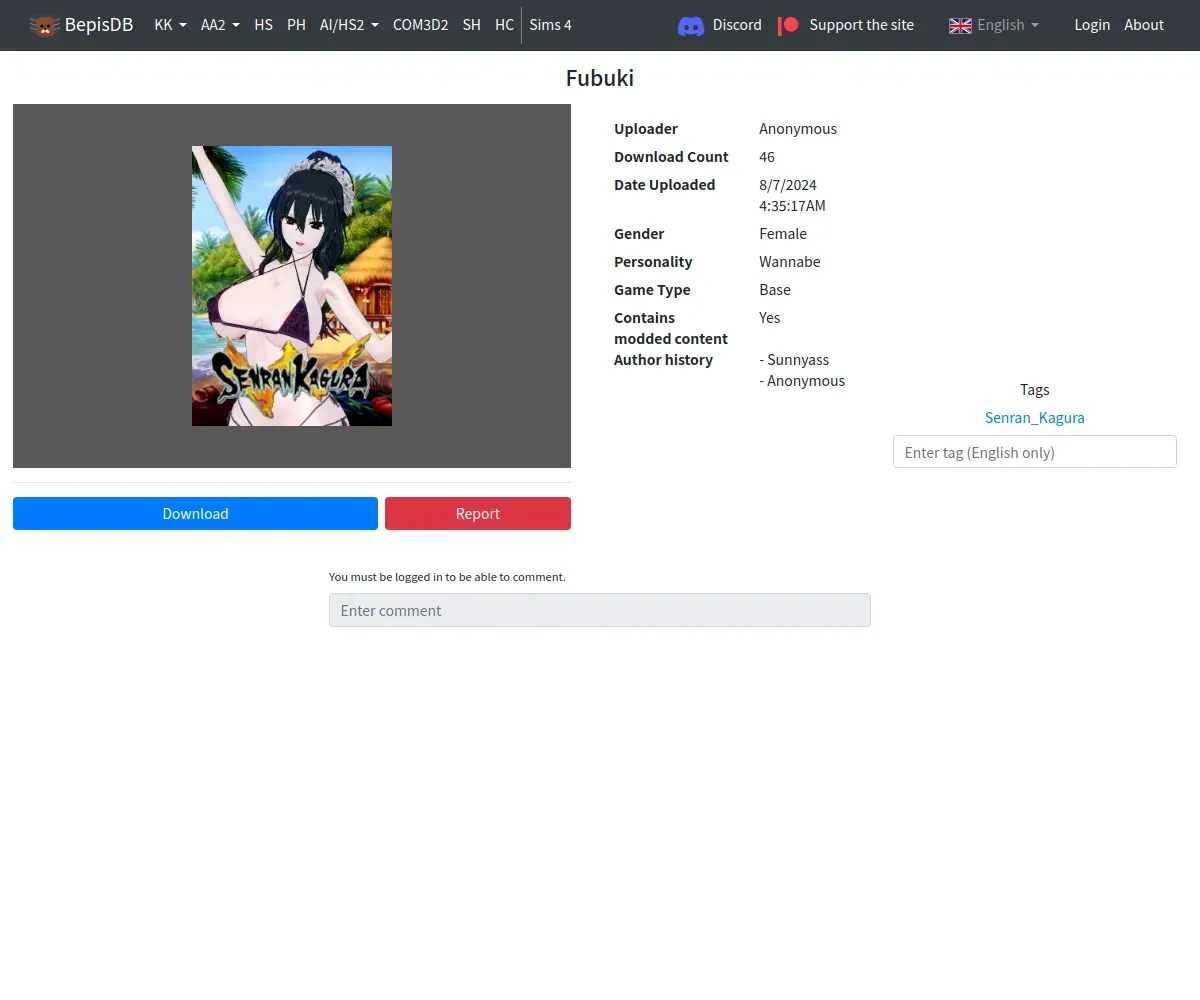Click the Enter comment field
This screenshot has height=1000, width=1200.
pos(600,610)
